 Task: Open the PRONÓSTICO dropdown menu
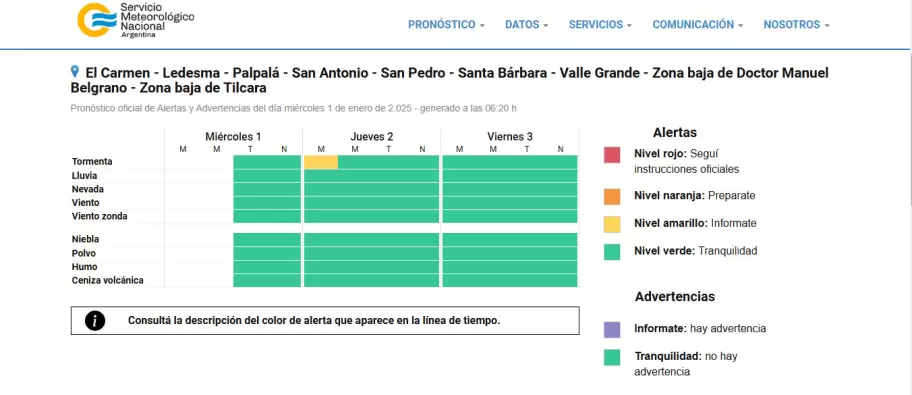[446, 24]
